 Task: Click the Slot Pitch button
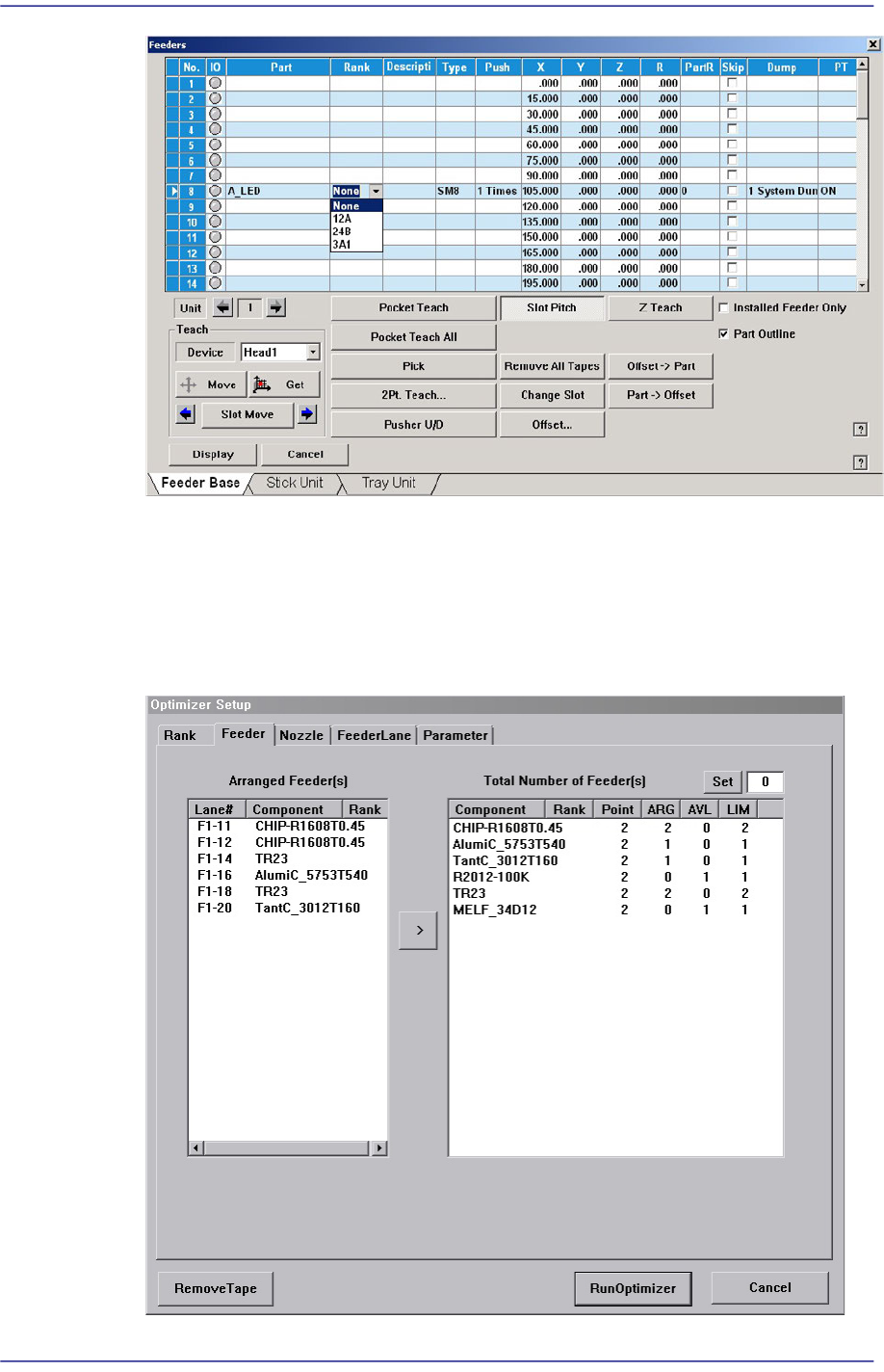[552, 307]
